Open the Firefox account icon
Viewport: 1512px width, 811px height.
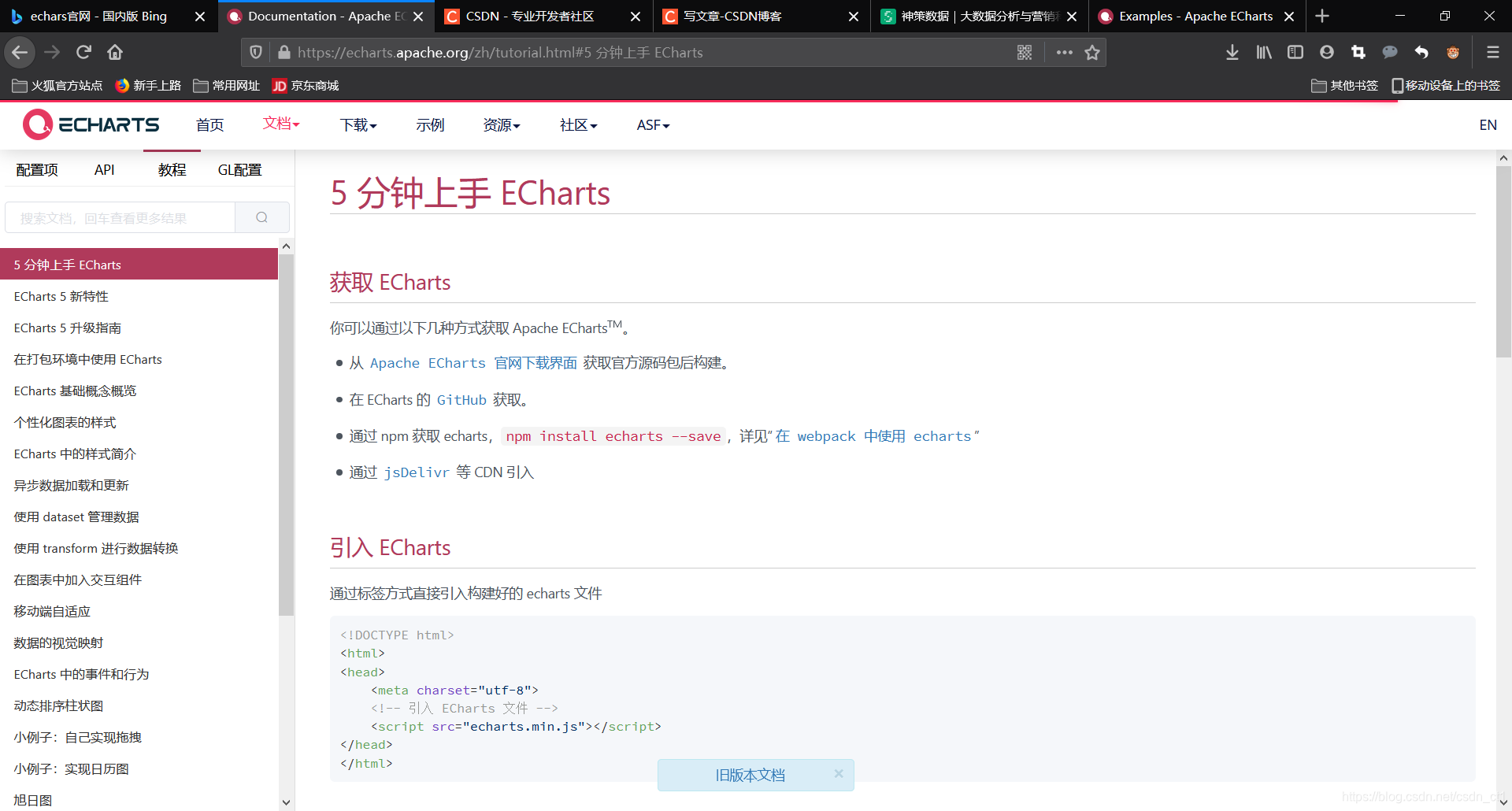(x=1327, y=52)
